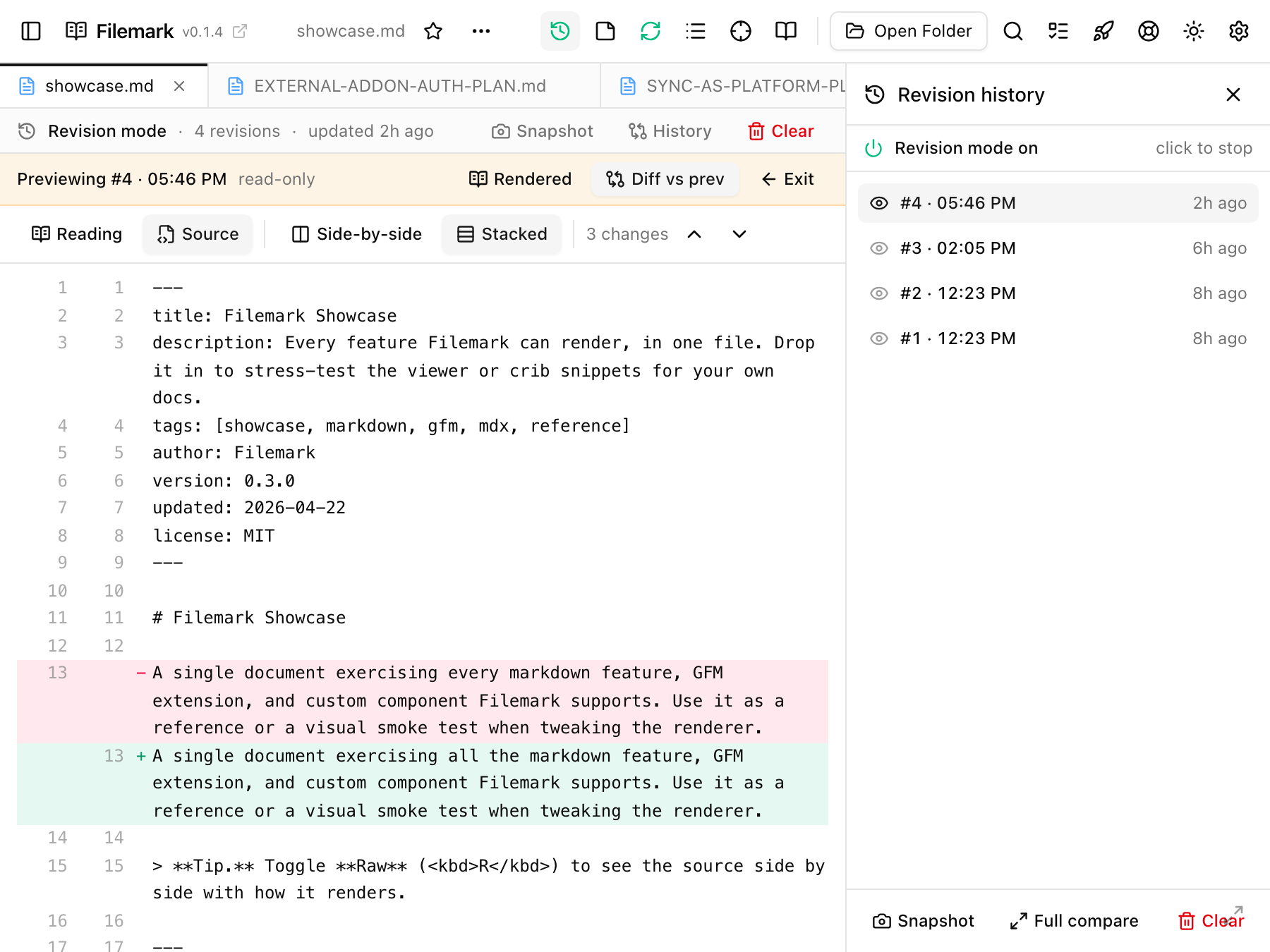
Task: Click History in the revision bar
Action: pos(670,131)
